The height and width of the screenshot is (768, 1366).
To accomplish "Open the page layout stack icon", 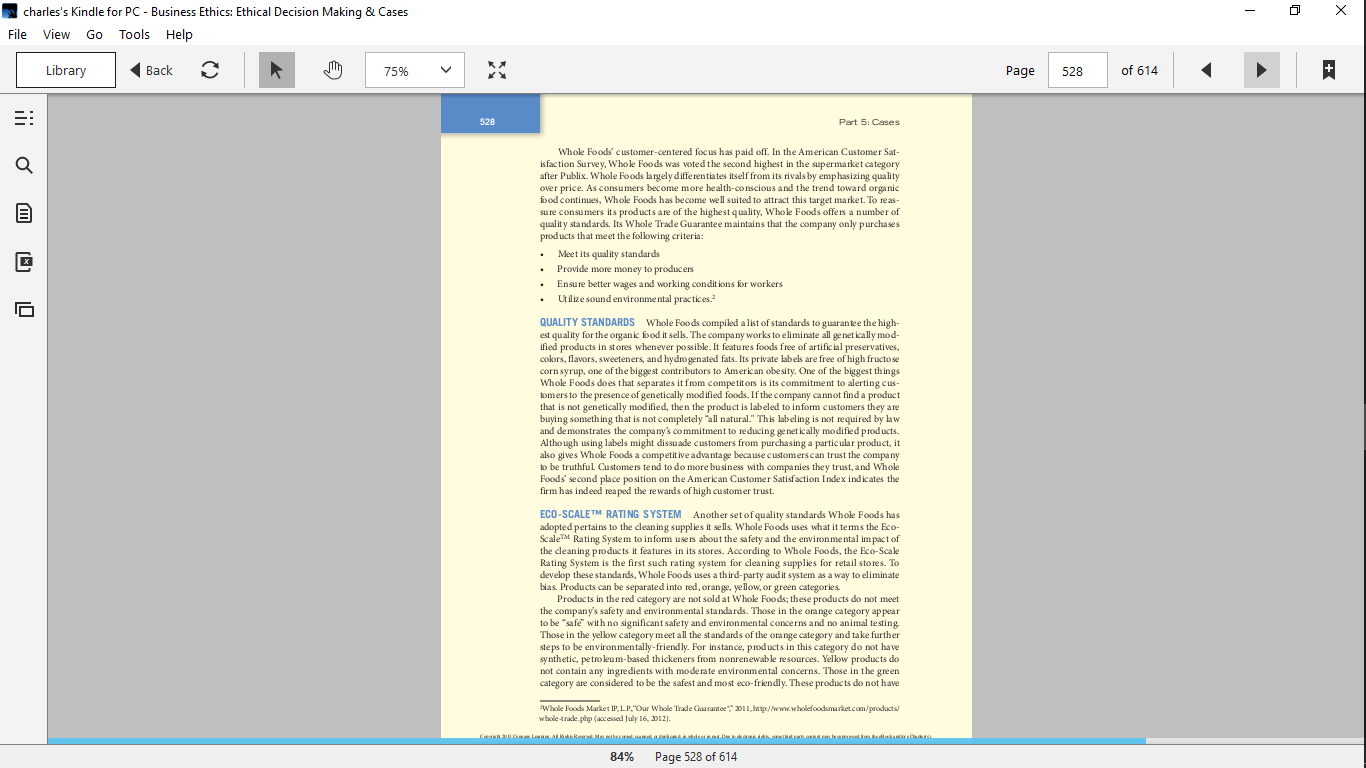I will coord(24,310).
